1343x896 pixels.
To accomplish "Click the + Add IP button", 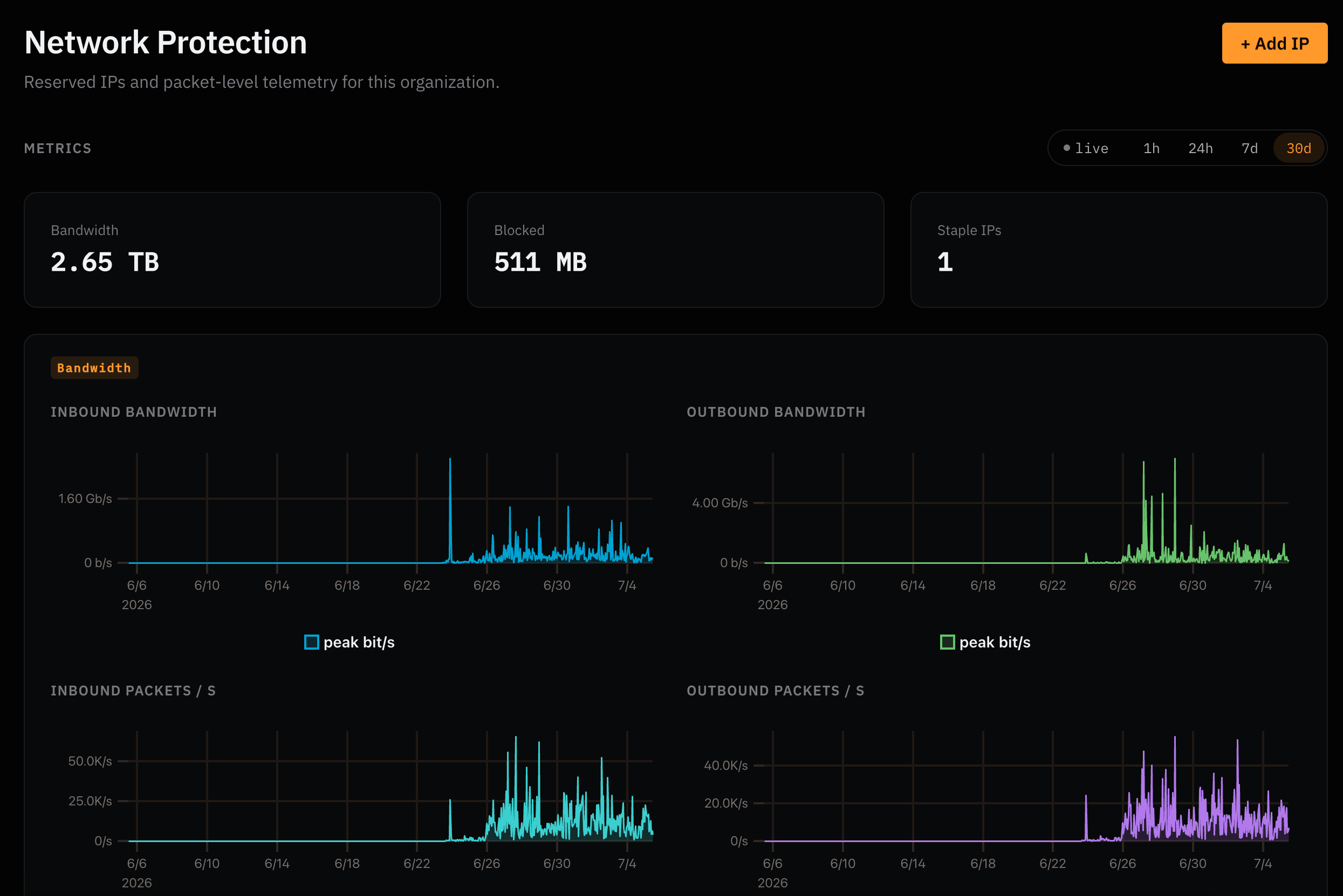I will [1275, 44].
